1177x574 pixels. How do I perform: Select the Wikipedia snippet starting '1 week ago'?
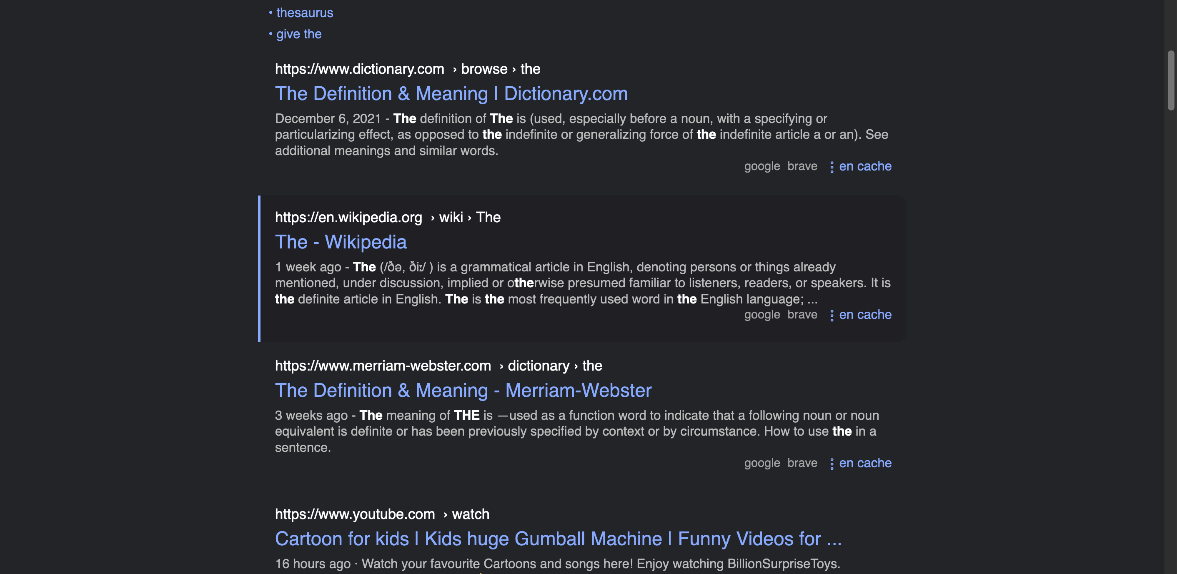[582, 284]
